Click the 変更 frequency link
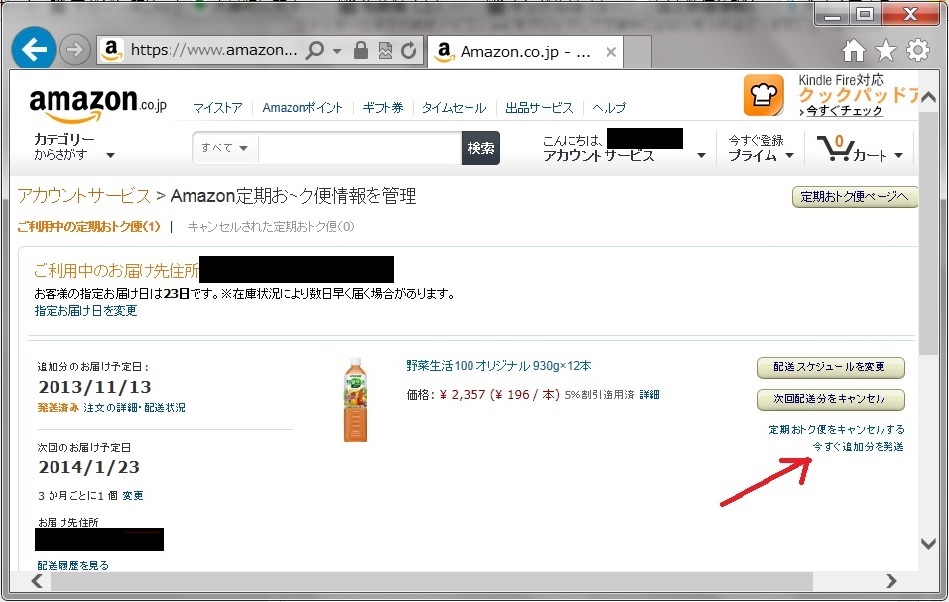The height and width of the screenshot is (602, 949). 133,496
